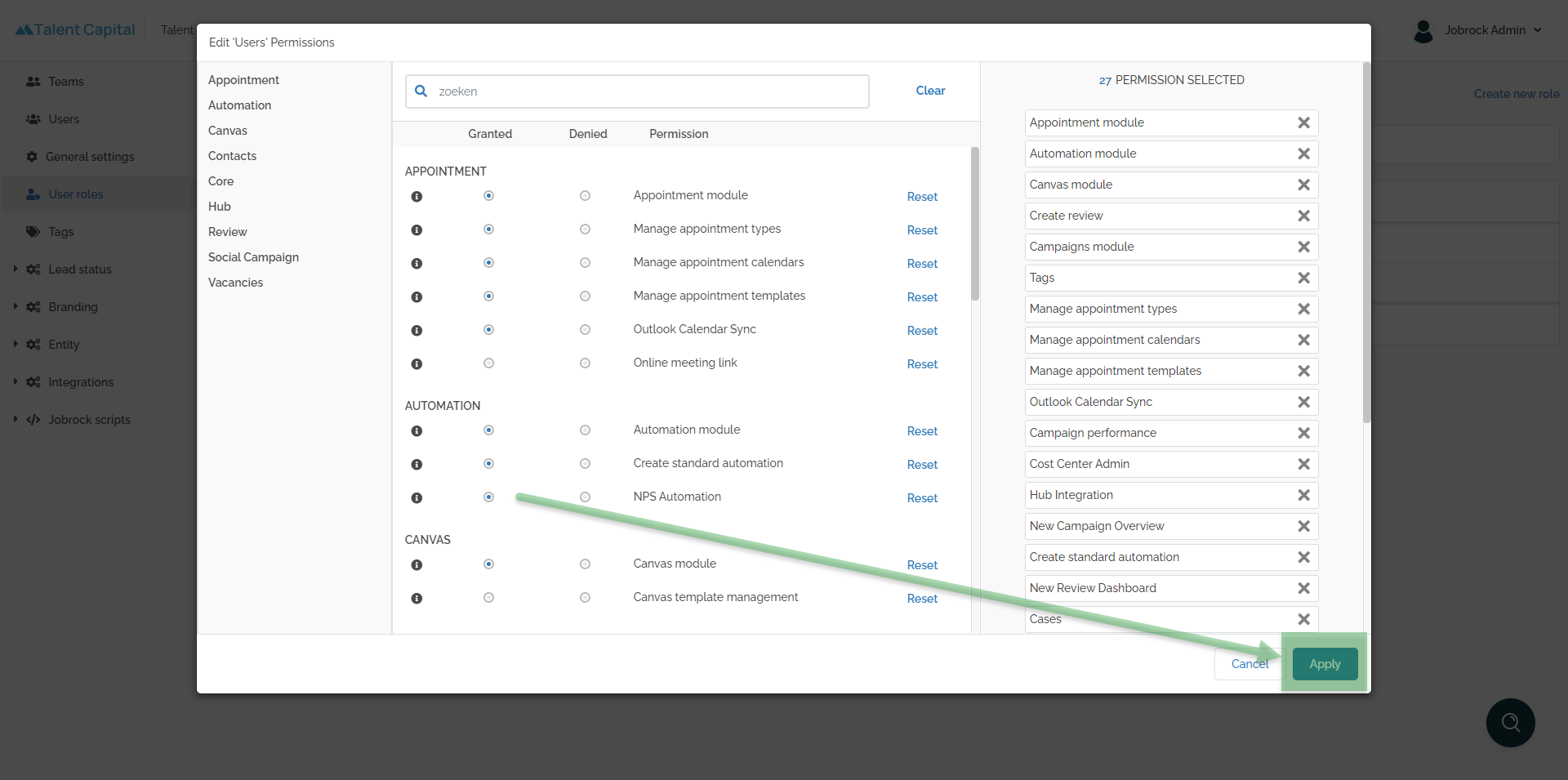Image resolution: width=1568 pixels, height=780 pixels.
Task: Remove Automation module from selected list
Action: 1303,154
